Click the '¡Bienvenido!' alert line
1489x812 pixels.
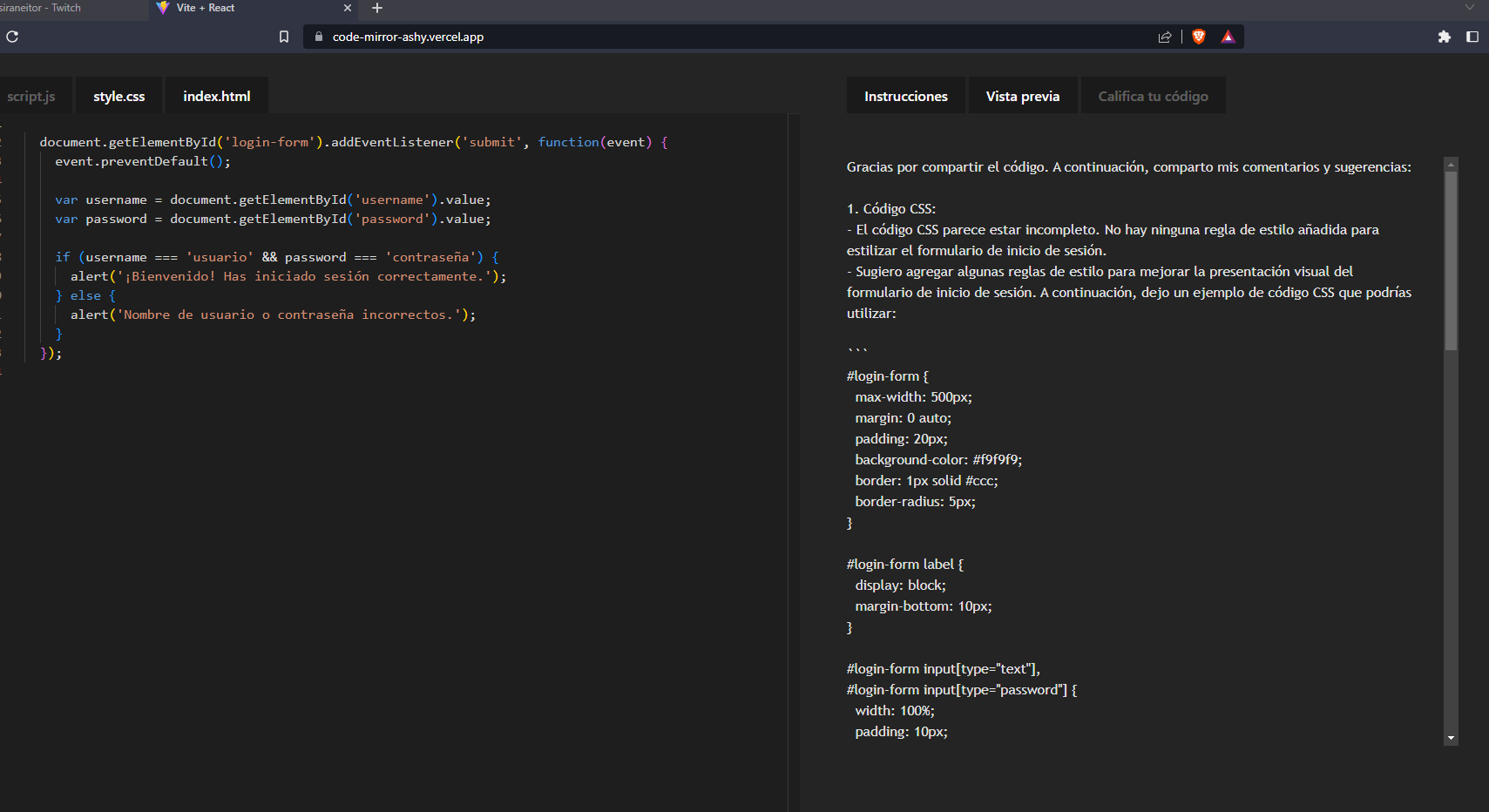click(x=288, y=276)
